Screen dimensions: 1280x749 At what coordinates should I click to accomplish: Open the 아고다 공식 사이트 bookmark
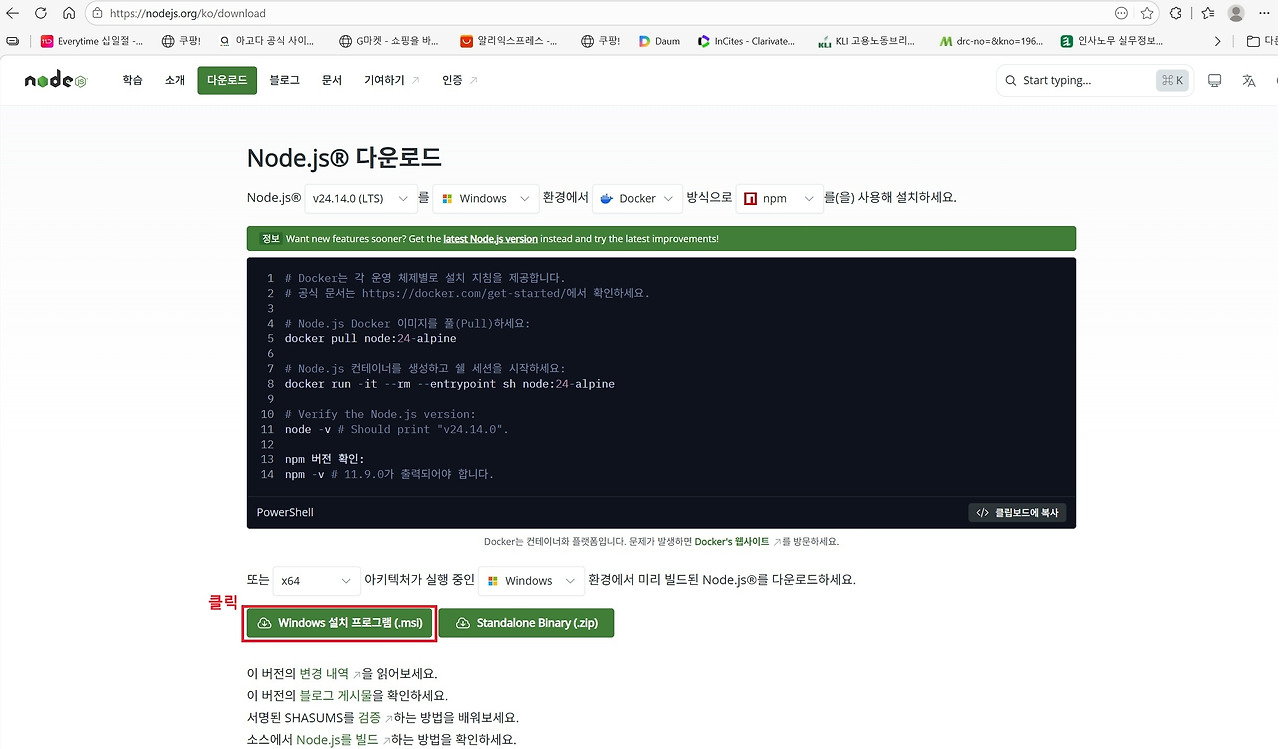tap(265, 41)
